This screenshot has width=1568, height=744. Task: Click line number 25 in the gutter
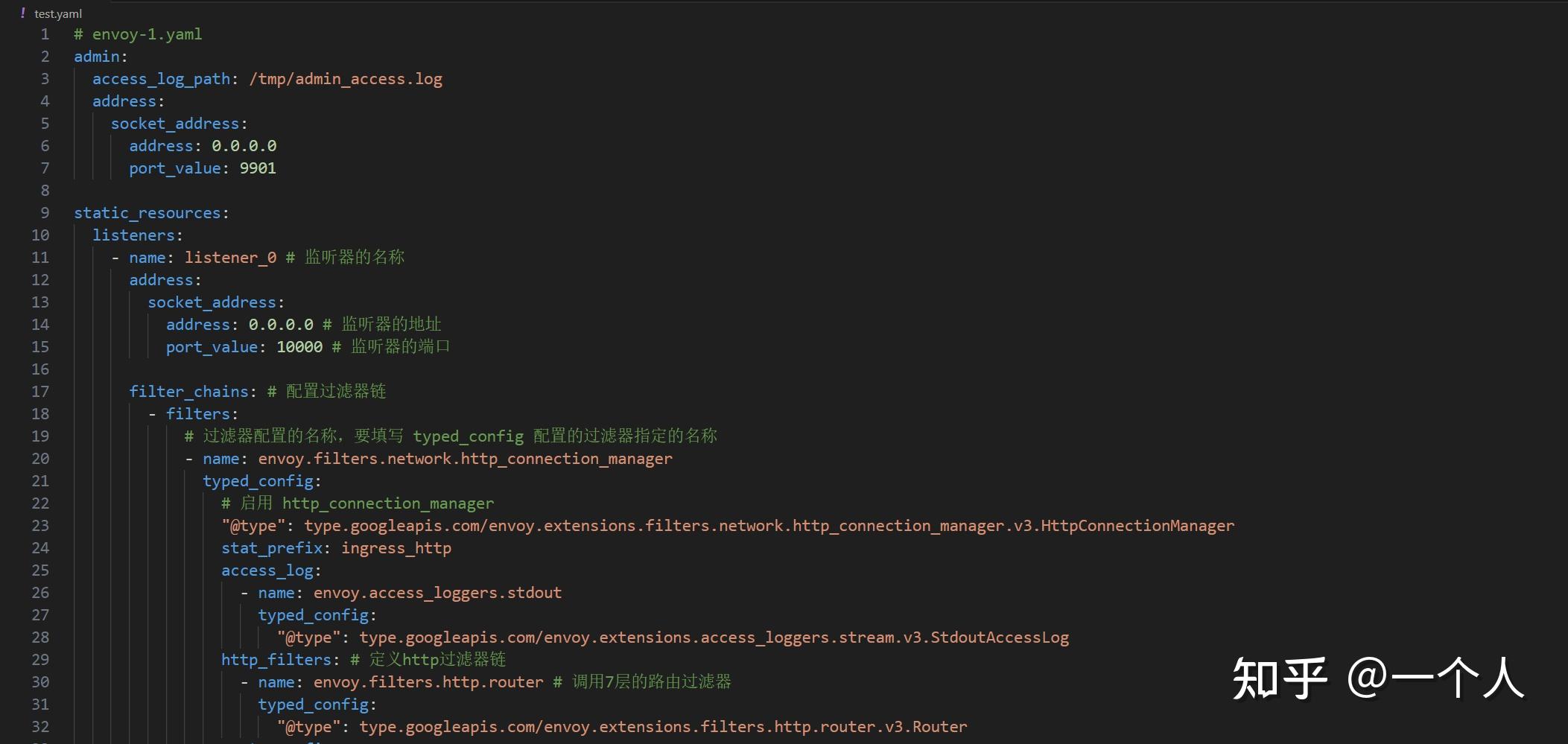coord(40,570)
